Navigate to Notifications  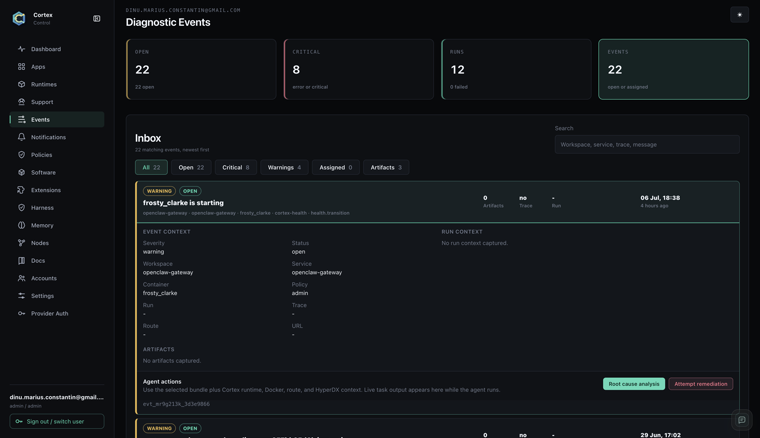coord(57,137)
